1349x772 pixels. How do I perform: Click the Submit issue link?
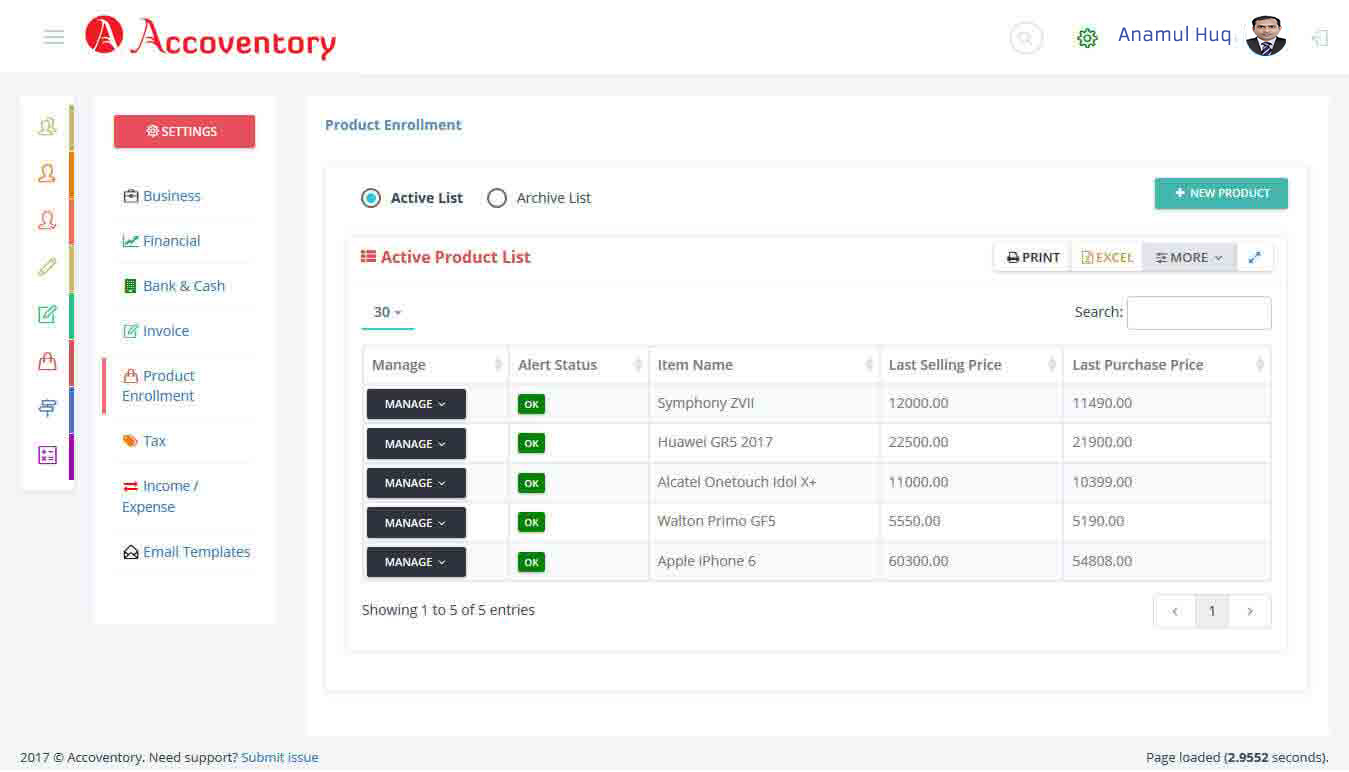pyautogui.click(x=280, y=757)
